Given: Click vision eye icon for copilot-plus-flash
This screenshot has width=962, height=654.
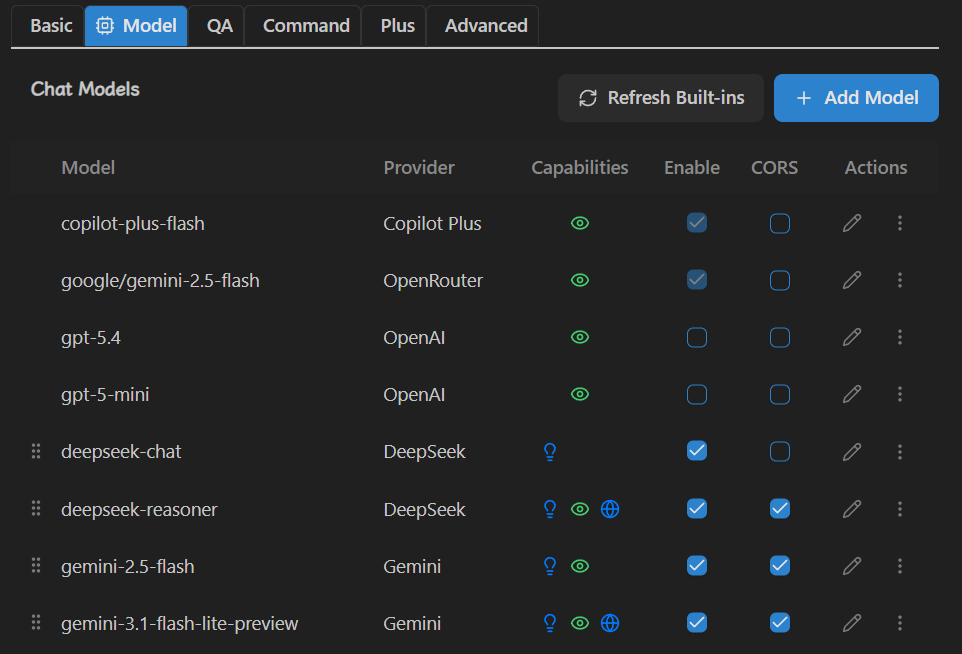Looking at the screenshot, I should (x=580, y=223).
